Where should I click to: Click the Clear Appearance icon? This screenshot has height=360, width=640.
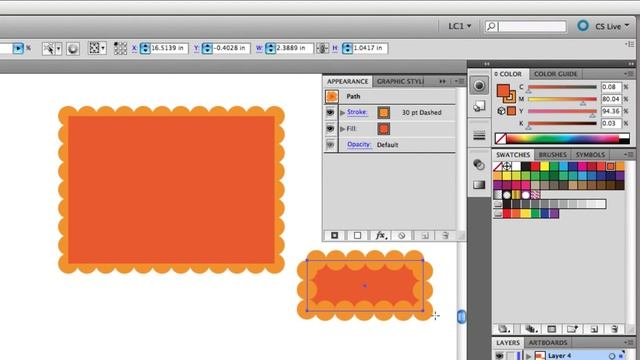402,236
